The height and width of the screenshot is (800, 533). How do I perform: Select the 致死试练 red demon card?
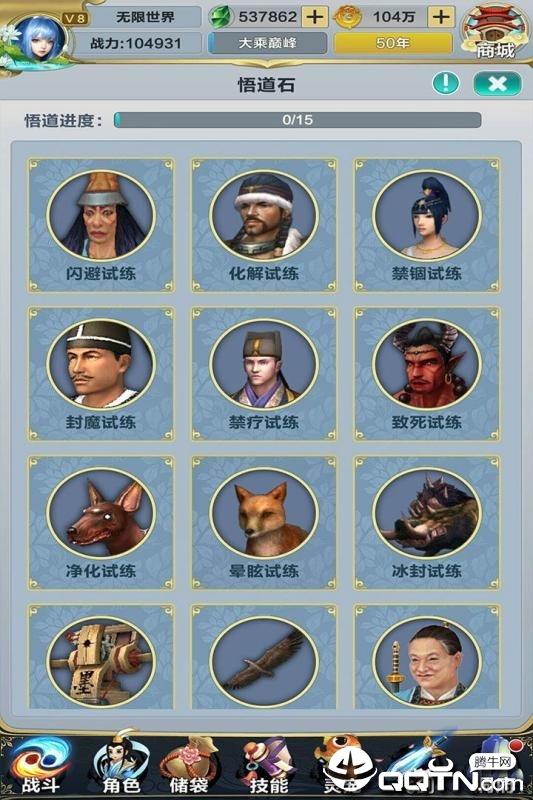coord(427,374)
